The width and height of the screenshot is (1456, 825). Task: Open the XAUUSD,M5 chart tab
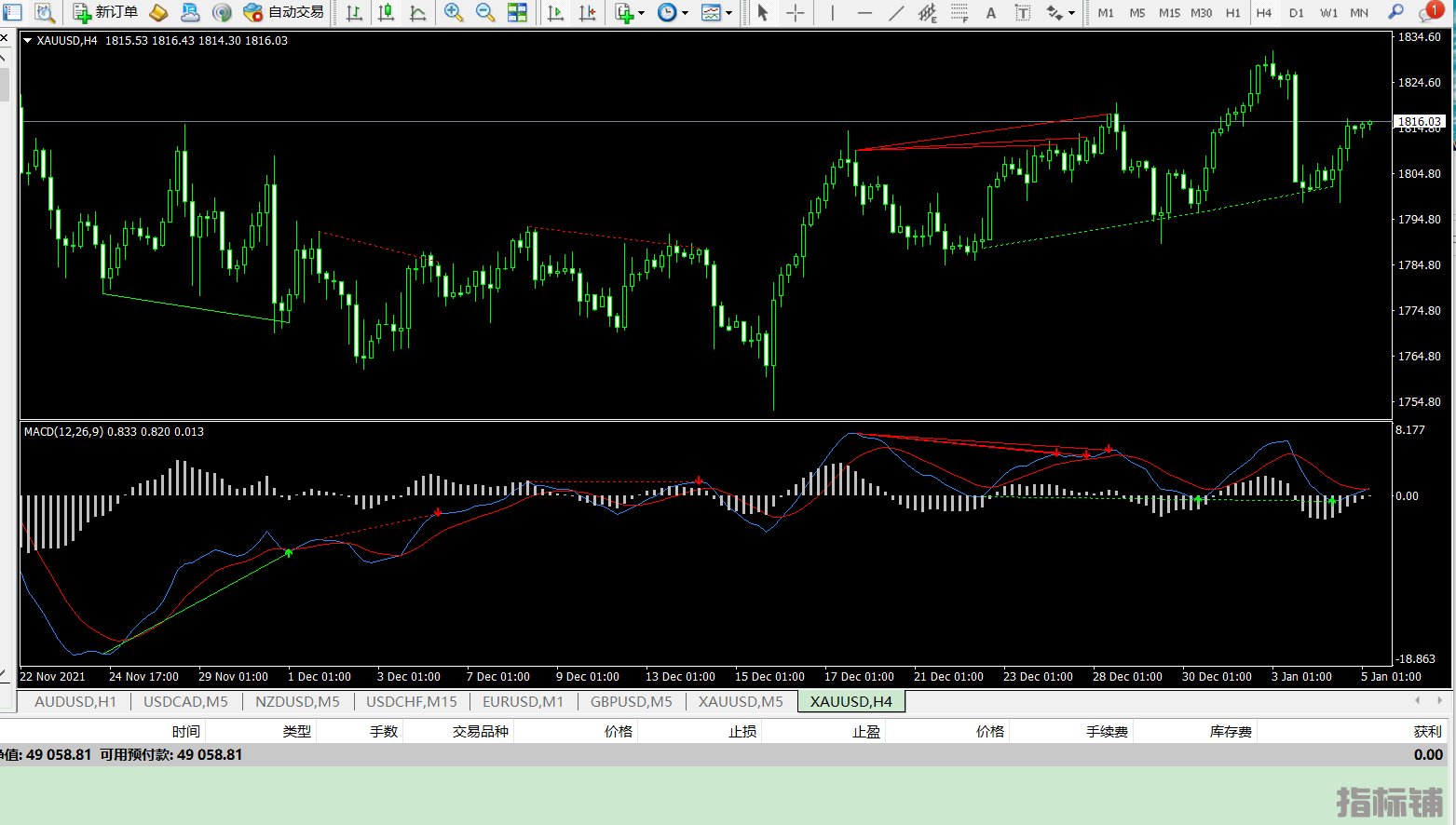(741, 701)
